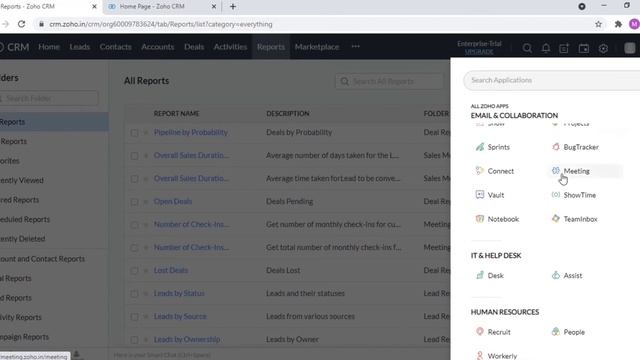Go to the Activities module

(x=230, y=47)
